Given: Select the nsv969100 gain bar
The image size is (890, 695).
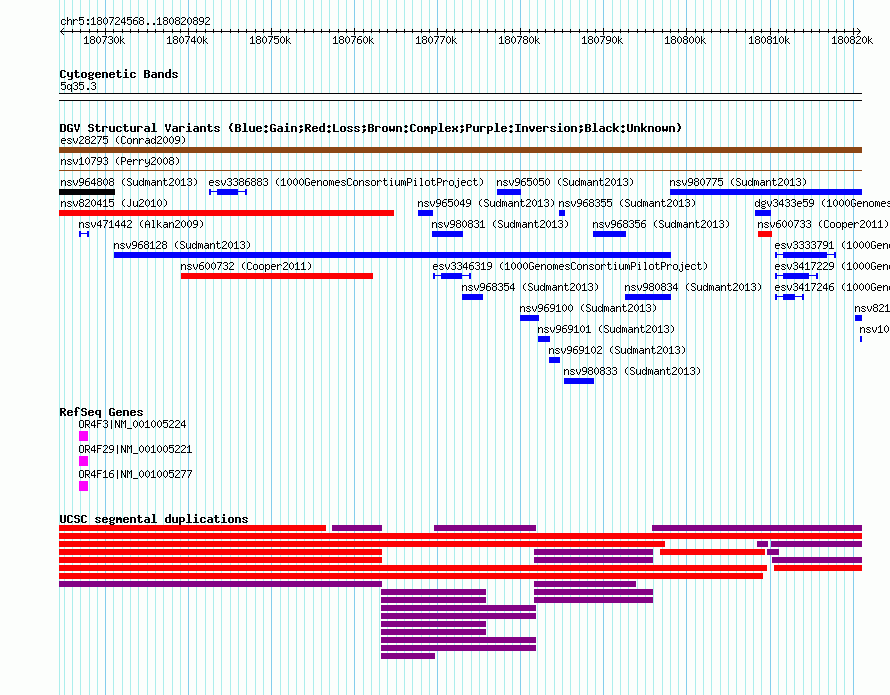Looking at the screenshot, I should [x=529, y=318].
